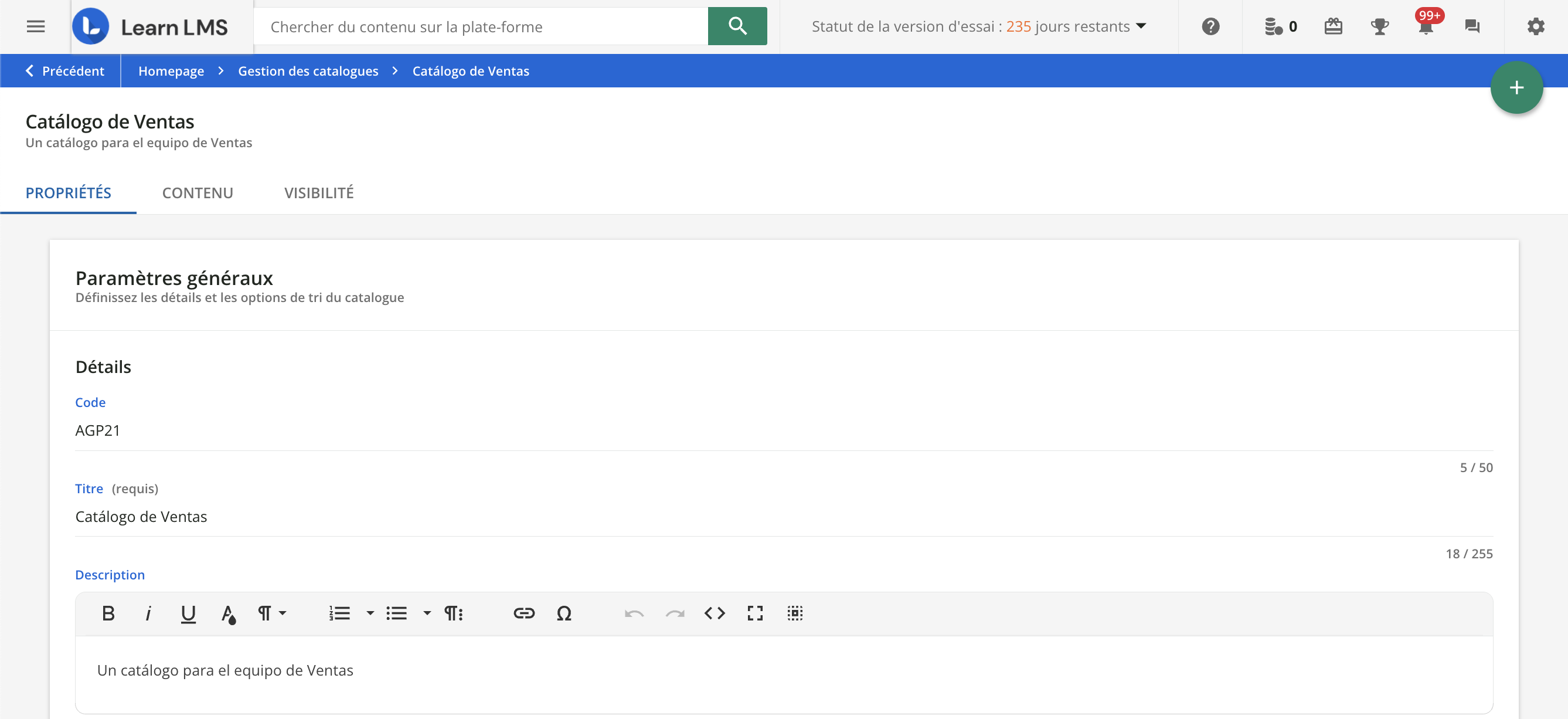Expand the ordered list options arrow

pos(370,613)
